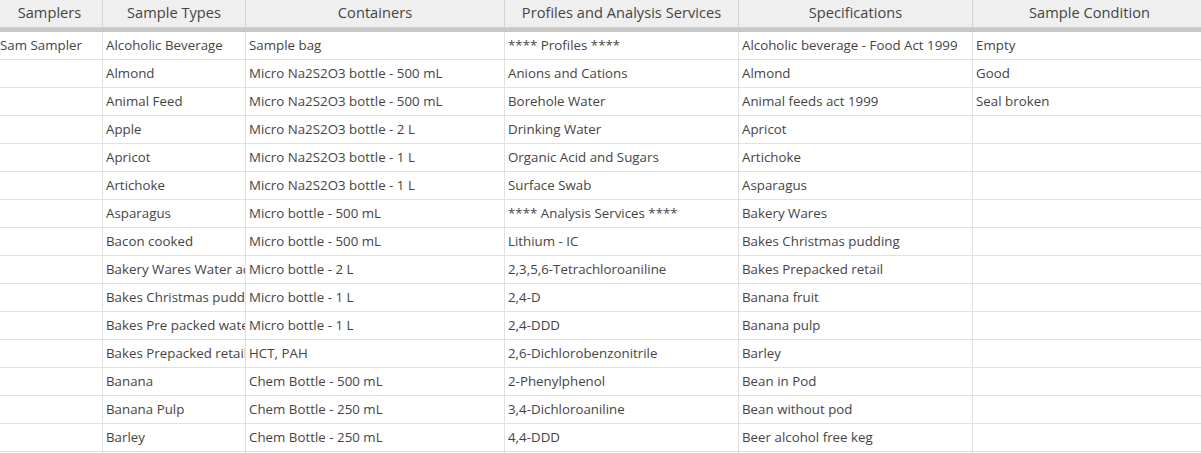This screenshot has width=1201, height=453.
Task: Select Micro Na2S2O3 bottle - 2 L
Action: click(332, 130)
